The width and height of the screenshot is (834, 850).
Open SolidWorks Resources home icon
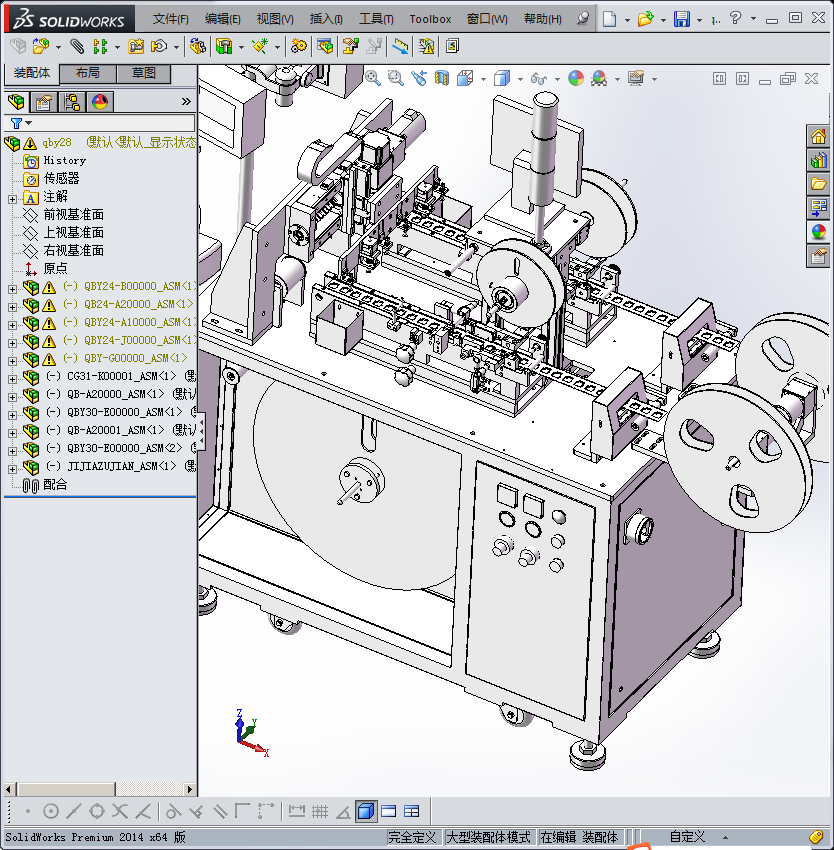[x=819, y=137]
